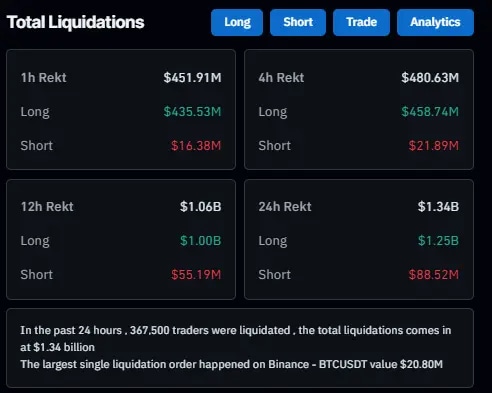
Task: Select the 24h Rekt total $1.34B
Action: pos(438,207)
